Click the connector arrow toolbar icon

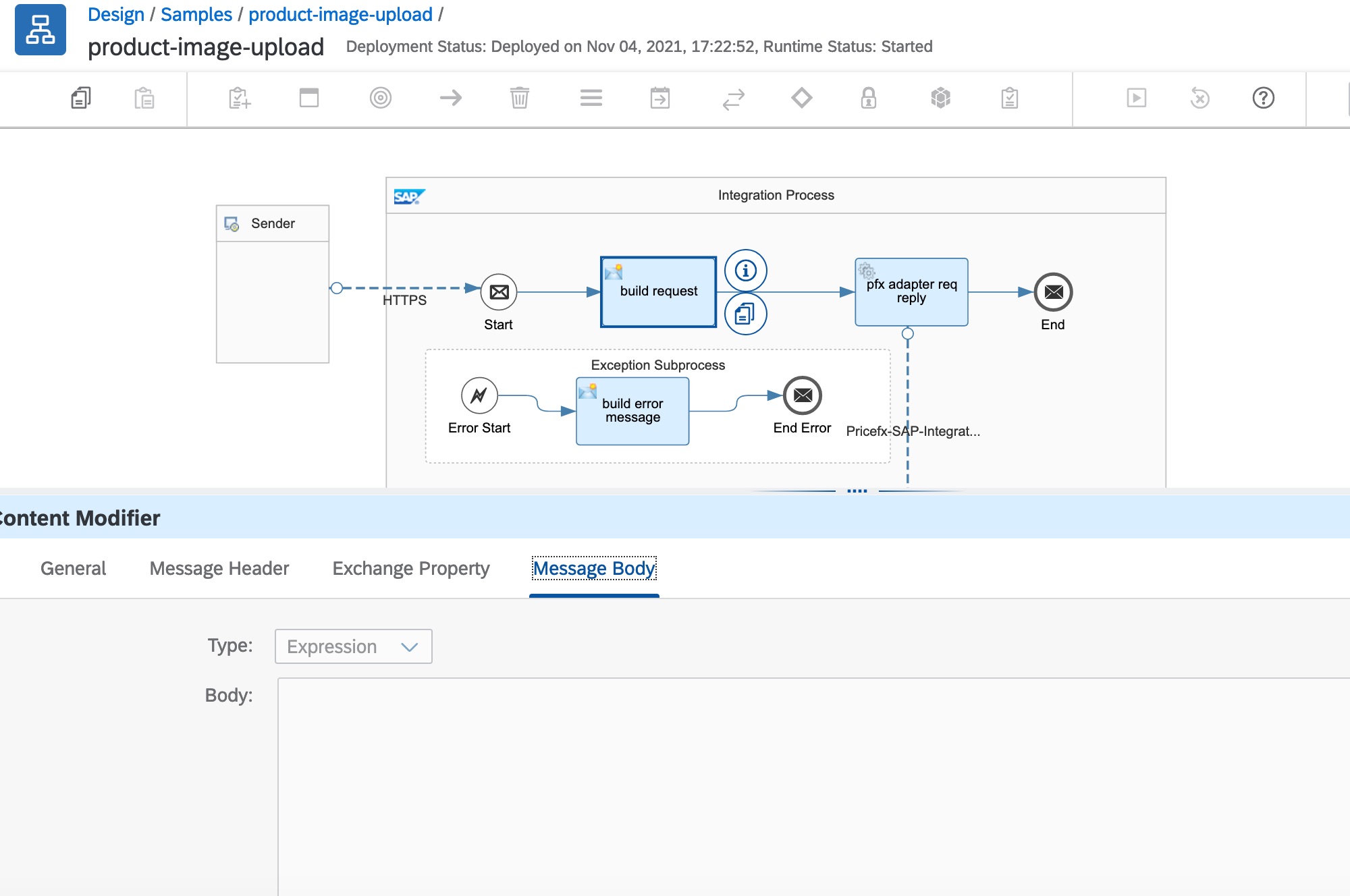[450, 99]
